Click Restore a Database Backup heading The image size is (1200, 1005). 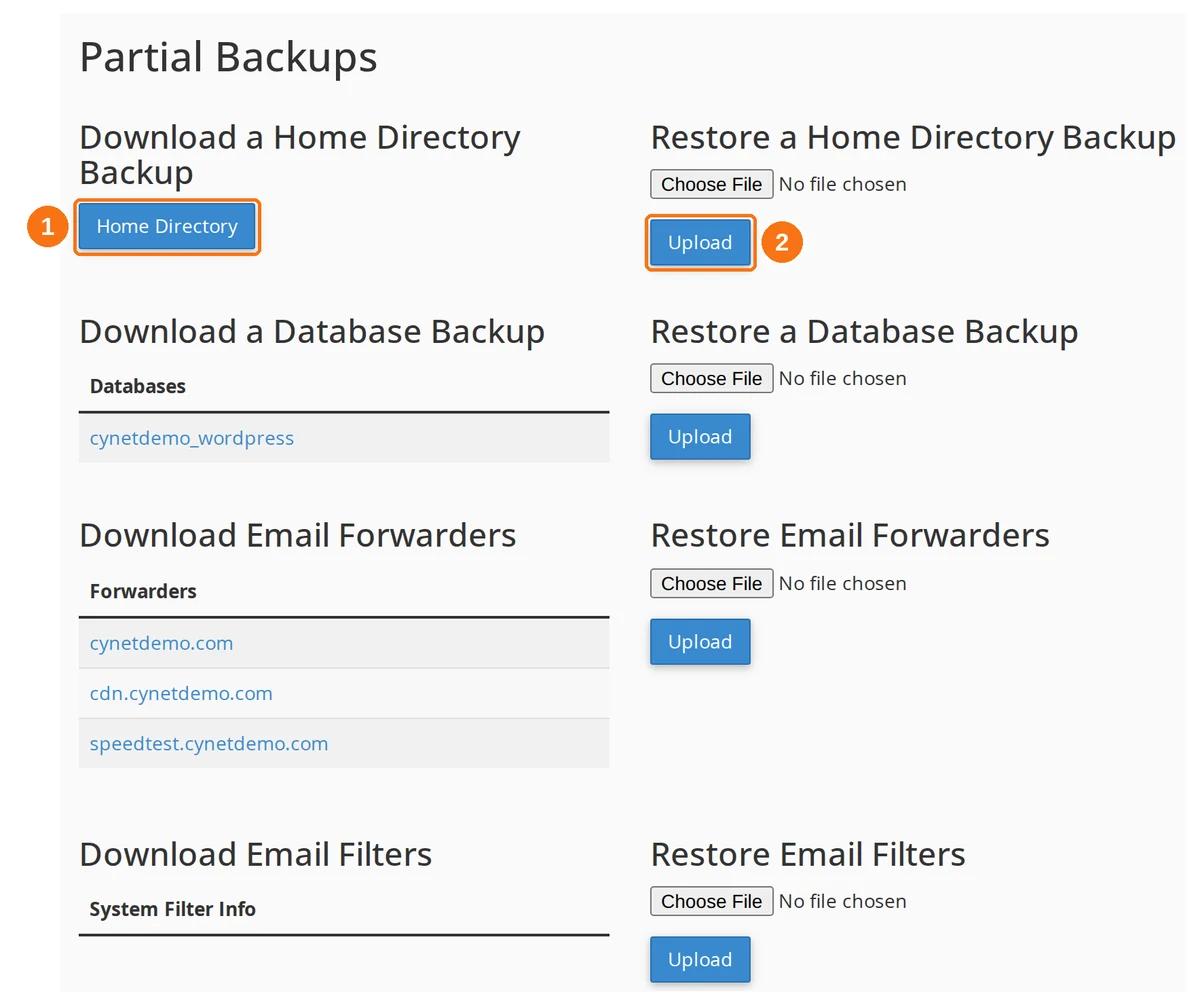864,331
